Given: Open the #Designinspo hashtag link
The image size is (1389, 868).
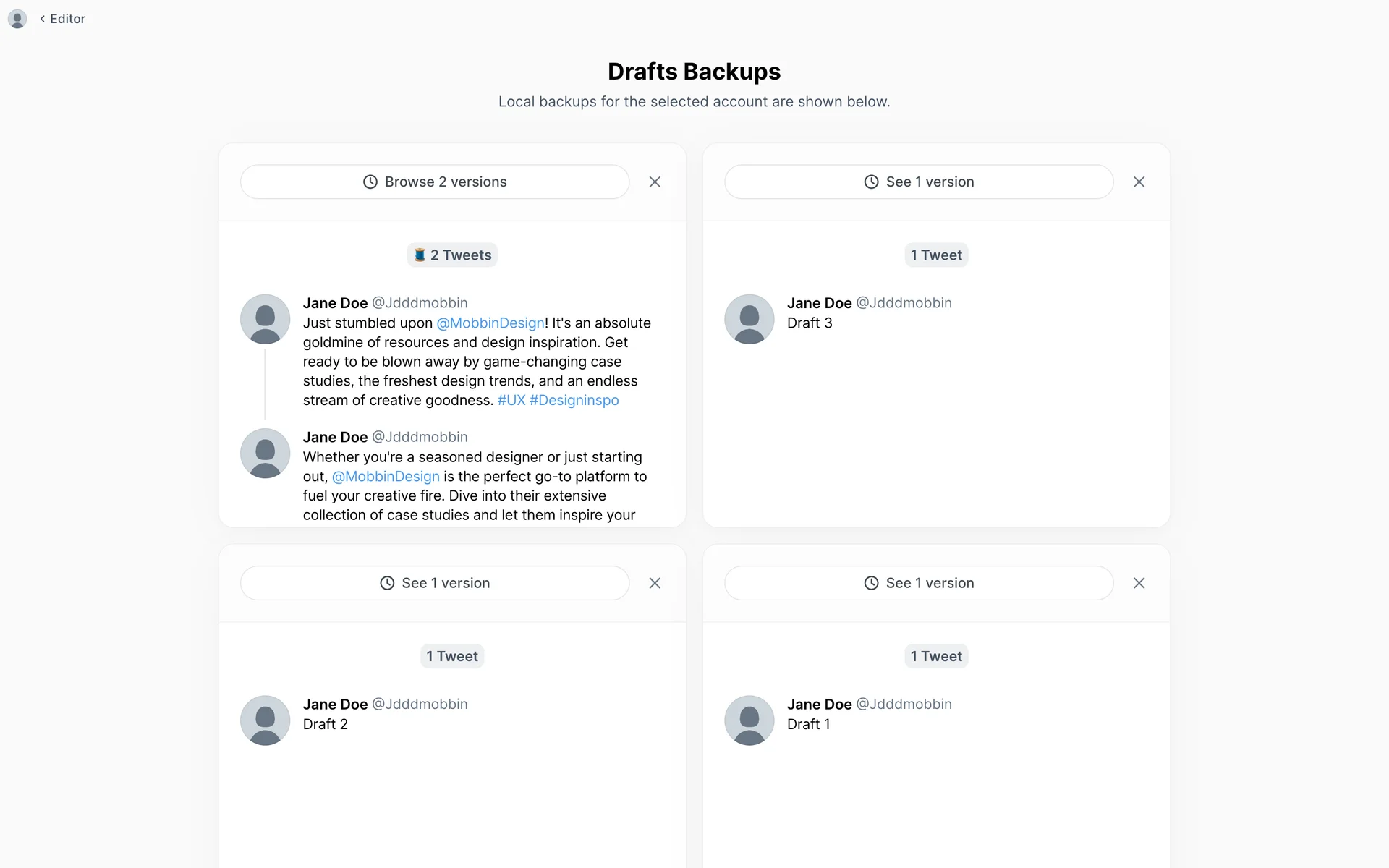Looking at the screenshot, I should pos(574,401).
